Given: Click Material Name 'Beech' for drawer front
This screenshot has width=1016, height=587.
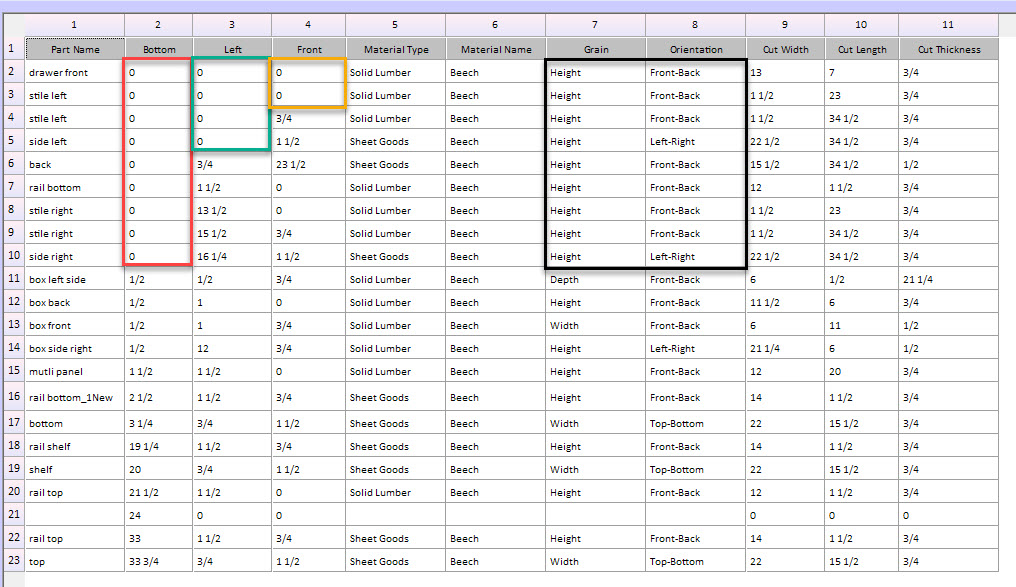Looking at the screenshot, I should coord(496,72).
